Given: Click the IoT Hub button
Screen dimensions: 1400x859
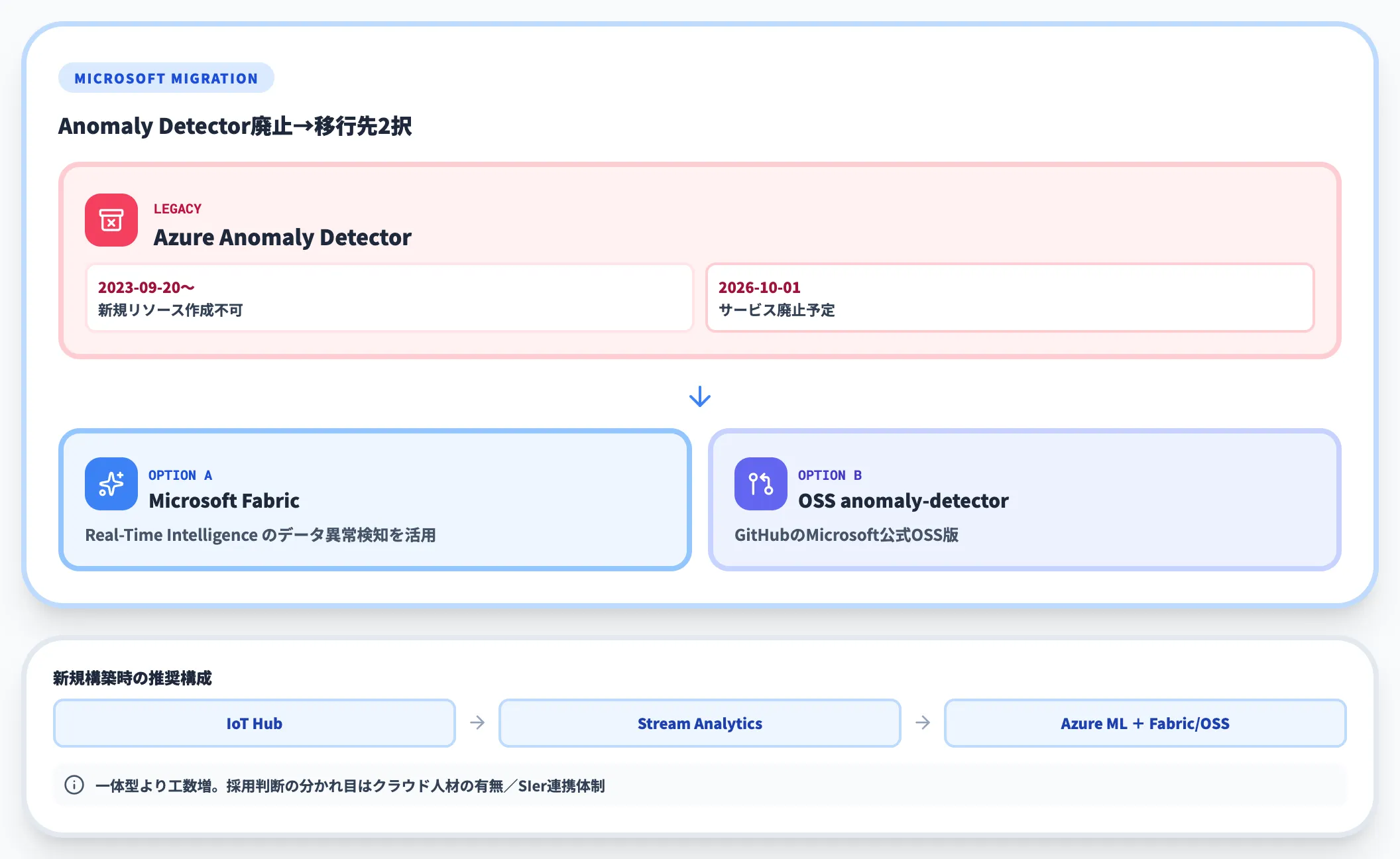Looking at the screenshot, I should pos(255,723).
